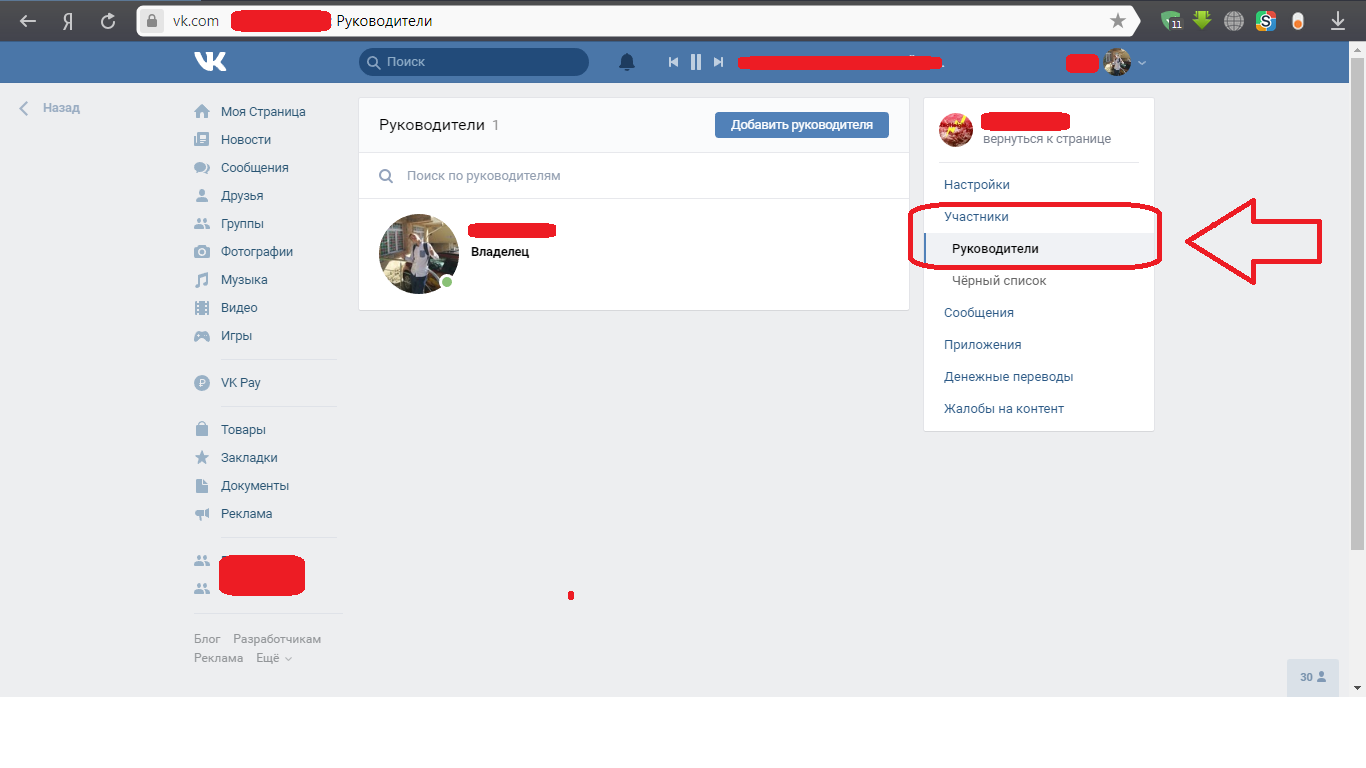Open Настройки in community menu
This screenshot has width=1366, height=768.
point(977,185)
